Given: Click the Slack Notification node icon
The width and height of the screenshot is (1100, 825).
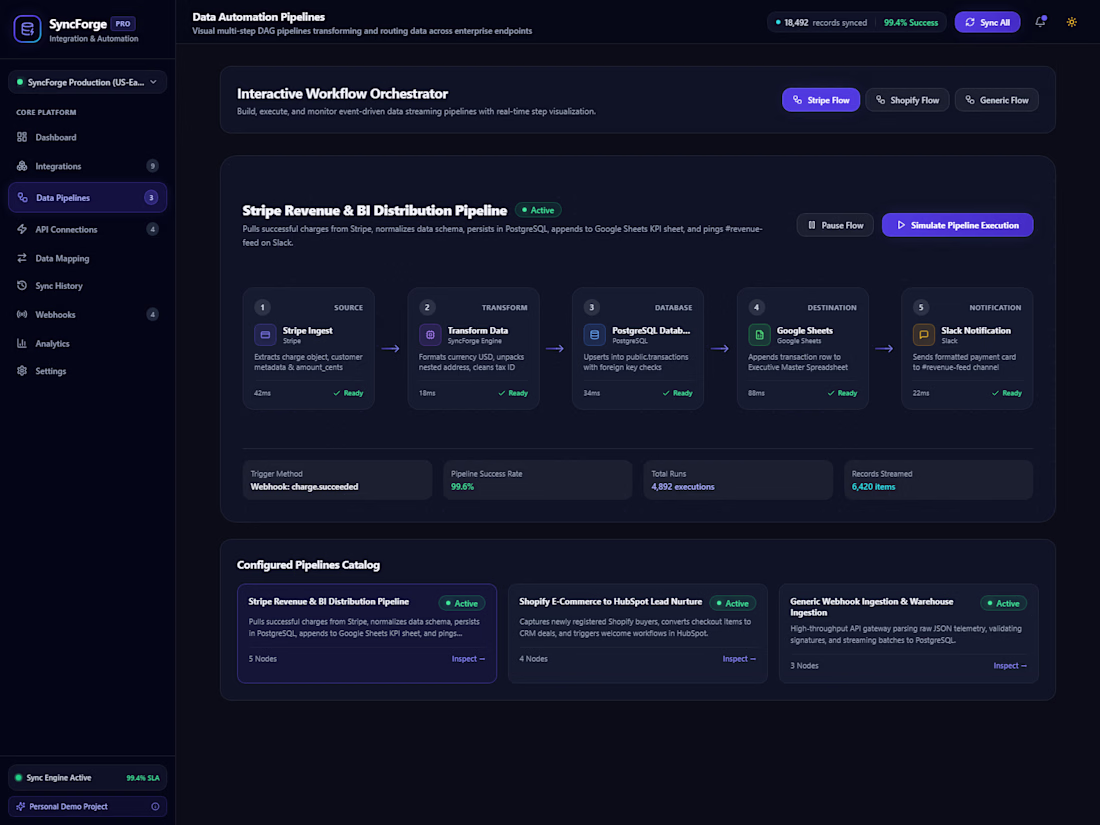Looking at the screenshot, I should click(x=923, y=335).
